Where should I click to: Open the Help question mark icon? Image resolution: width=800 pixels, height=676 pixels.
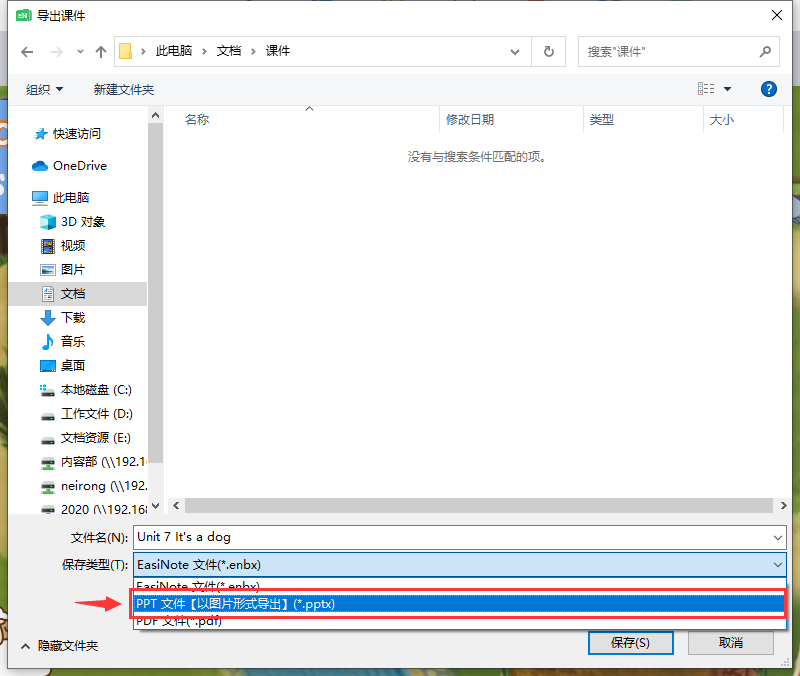768,89
